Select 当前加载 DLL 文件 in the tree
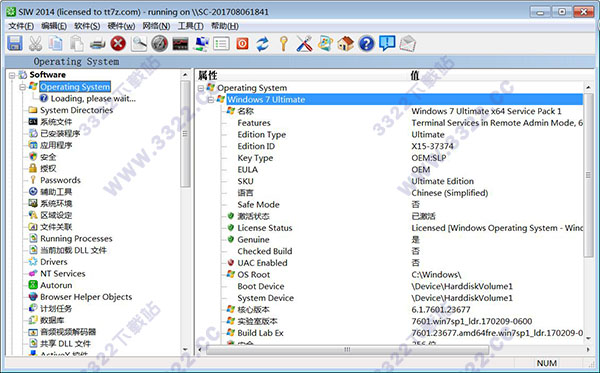Viewport: 600px width, 373px height. (73, 250)
